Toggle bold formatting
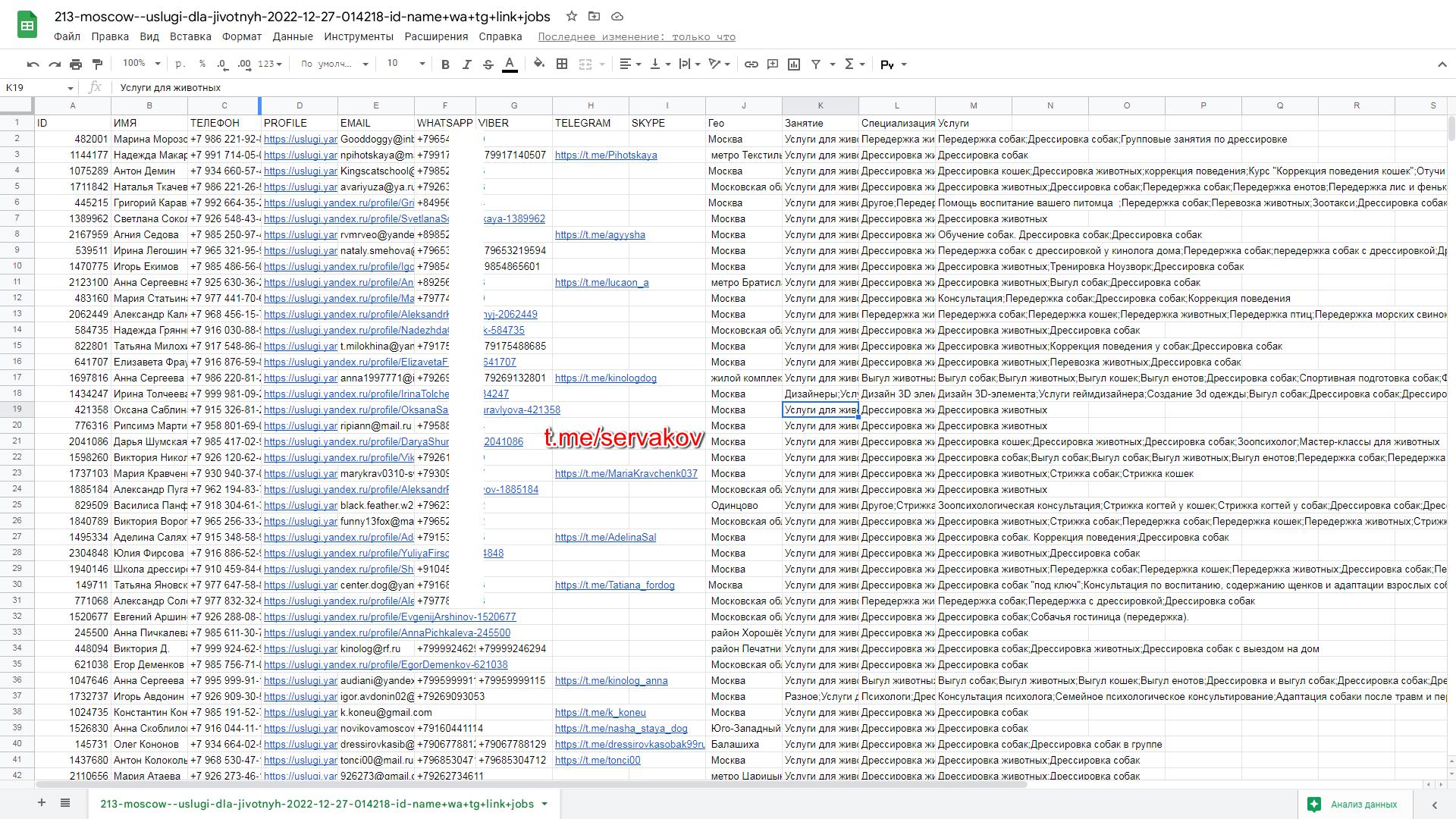 [445, 64]
